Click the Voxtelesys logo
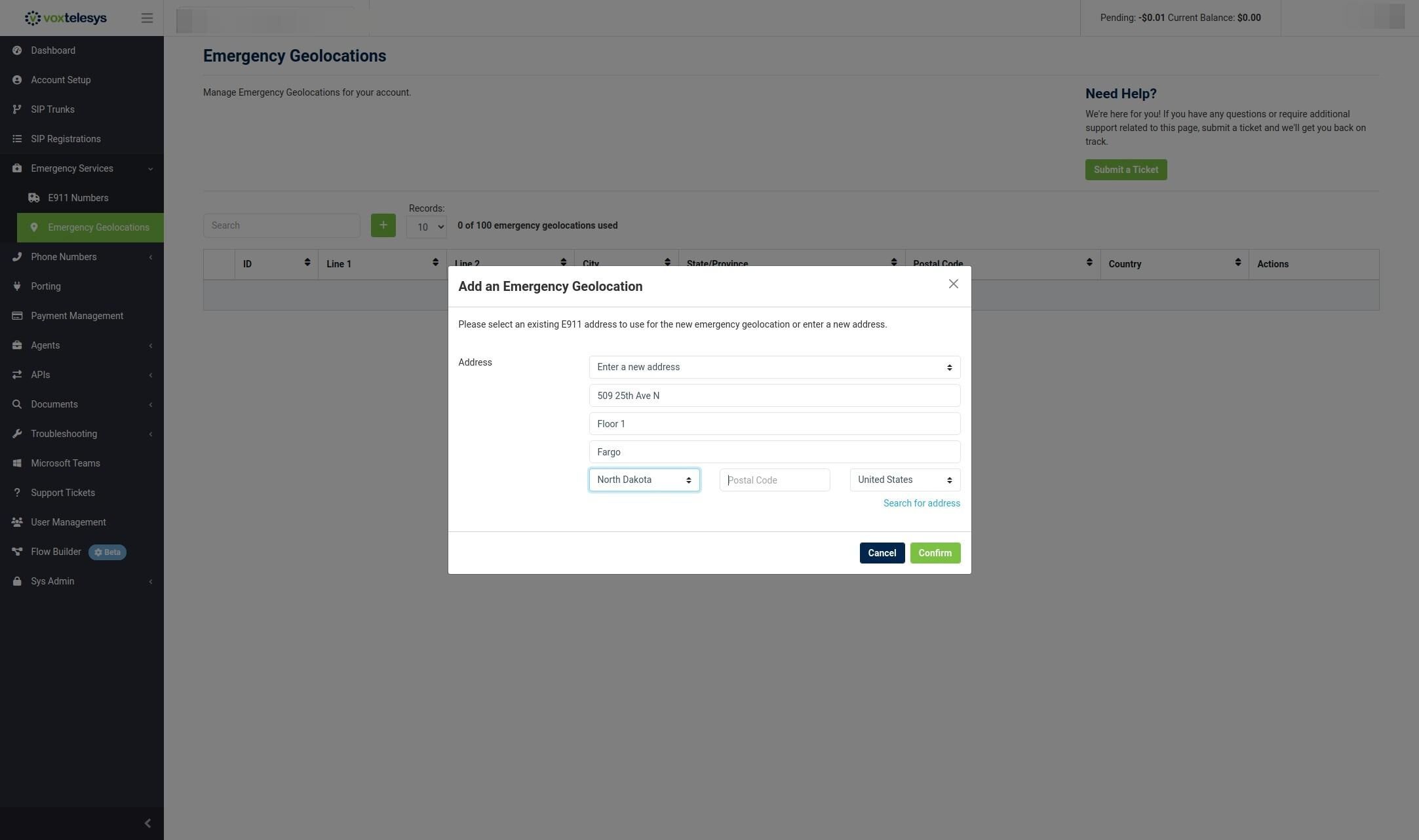The image size is (1419, 840). pos(66,18)
